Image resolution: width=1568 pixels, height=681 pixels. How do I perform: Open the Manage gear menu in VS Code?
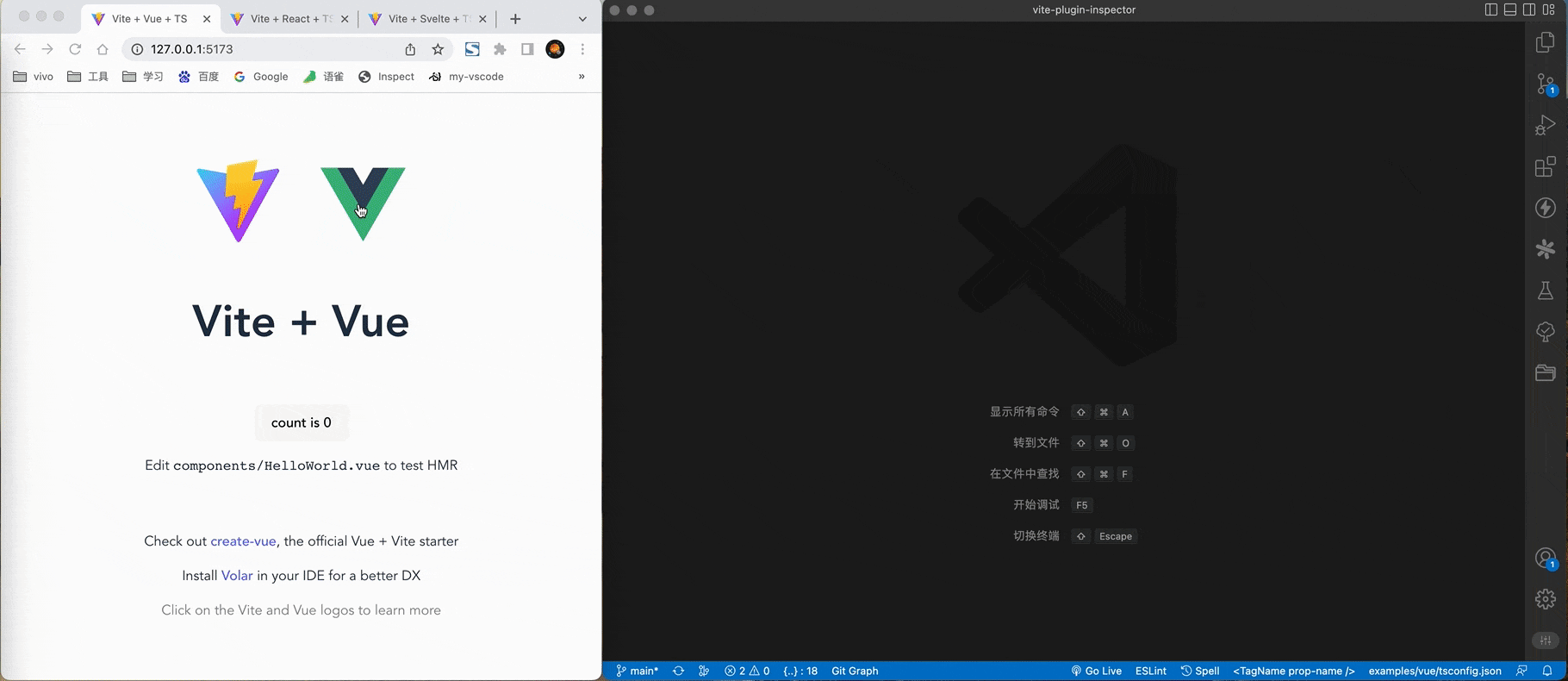coord(1546,598)
